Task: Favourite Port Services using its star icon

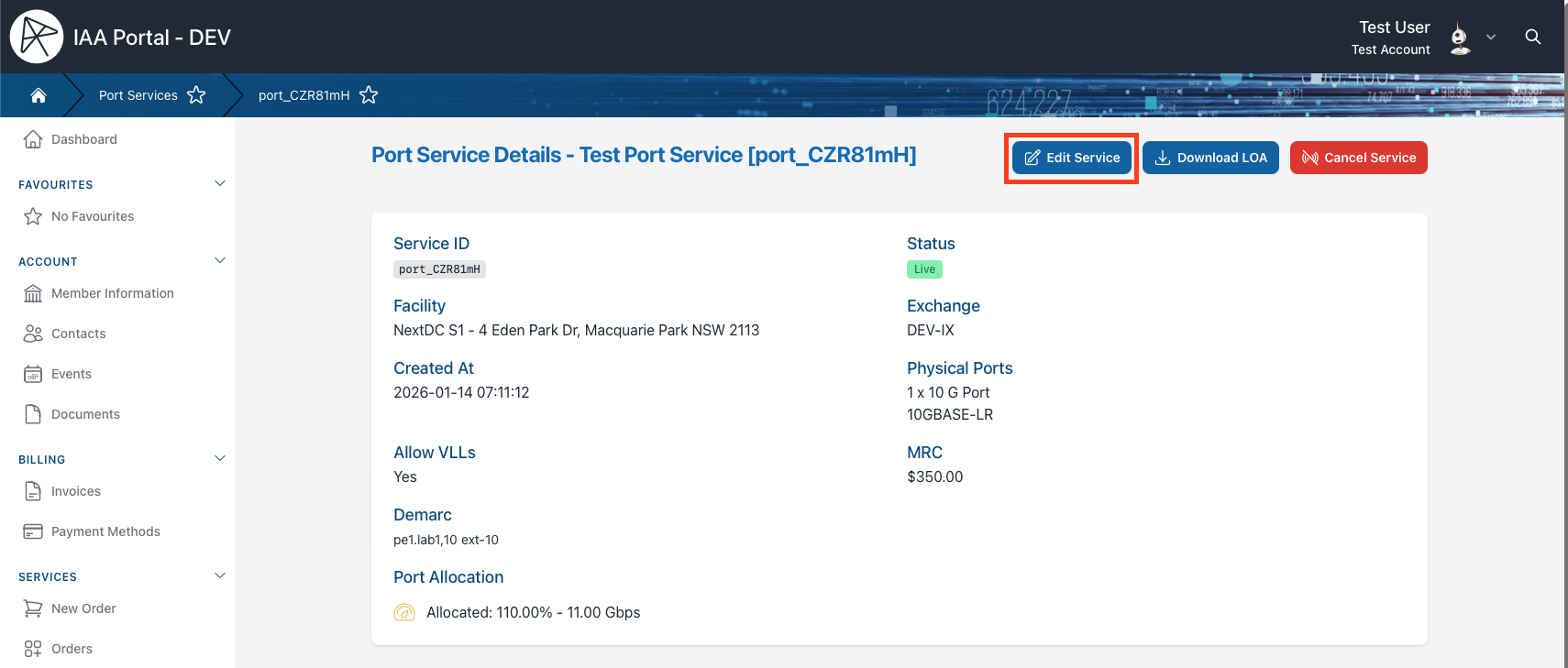Action: [x=196, y=95]
